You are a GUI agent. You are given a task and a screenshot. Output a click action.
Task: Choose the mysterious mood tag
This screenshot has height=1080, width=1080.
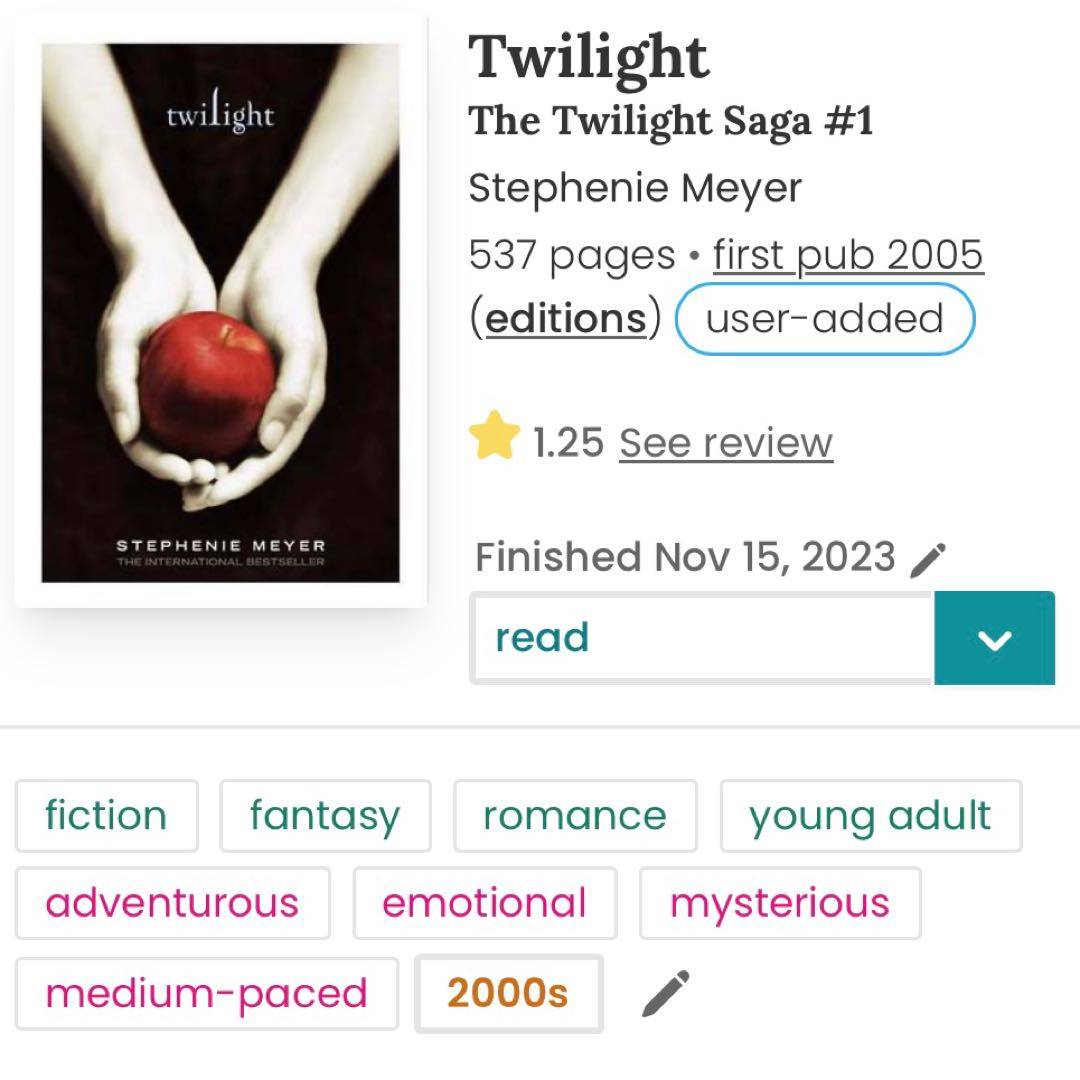pyautogui.click(x=779, y=903)
